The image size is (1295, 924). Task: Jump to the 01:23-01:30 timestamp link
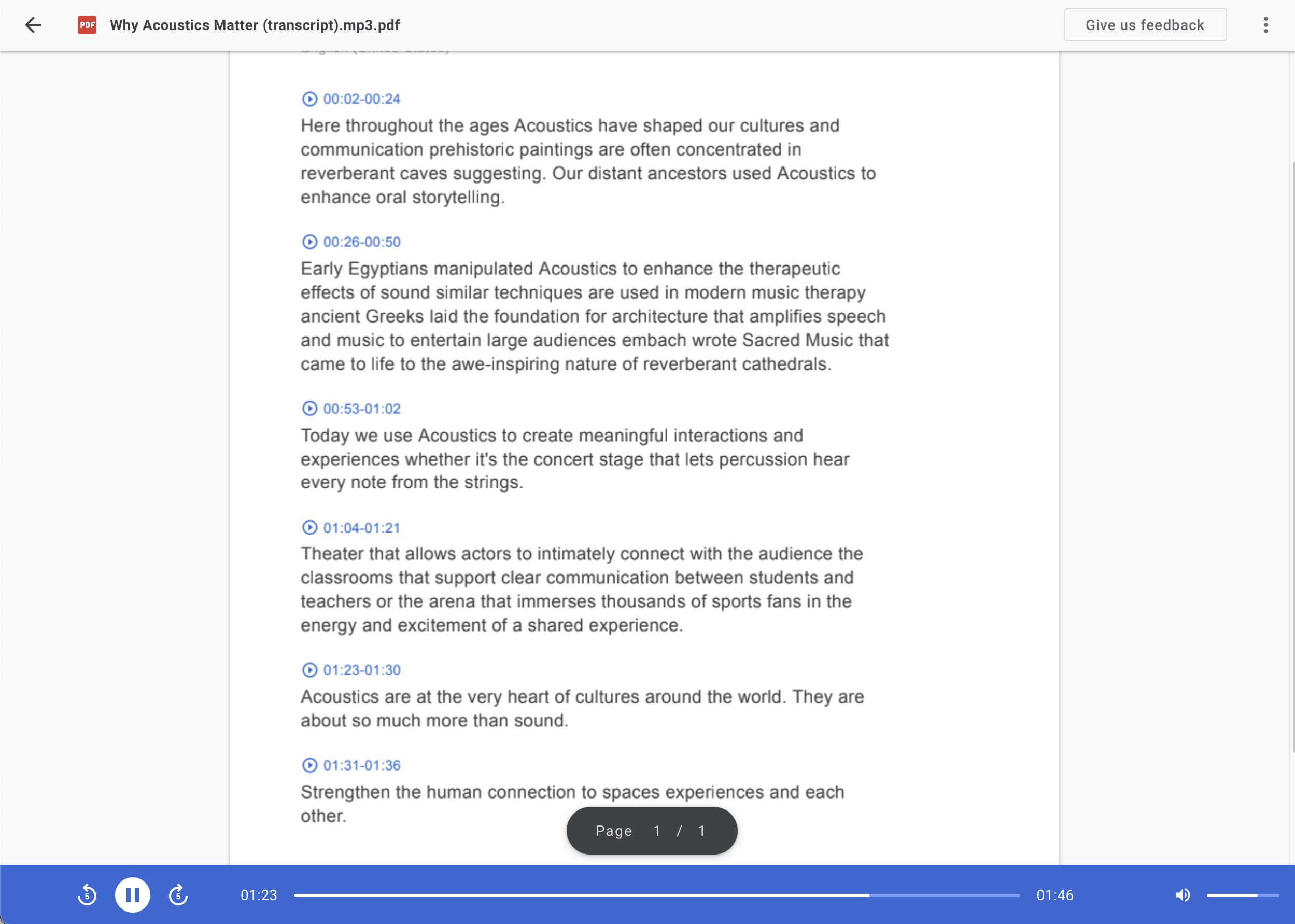click(x=362, y=670)
